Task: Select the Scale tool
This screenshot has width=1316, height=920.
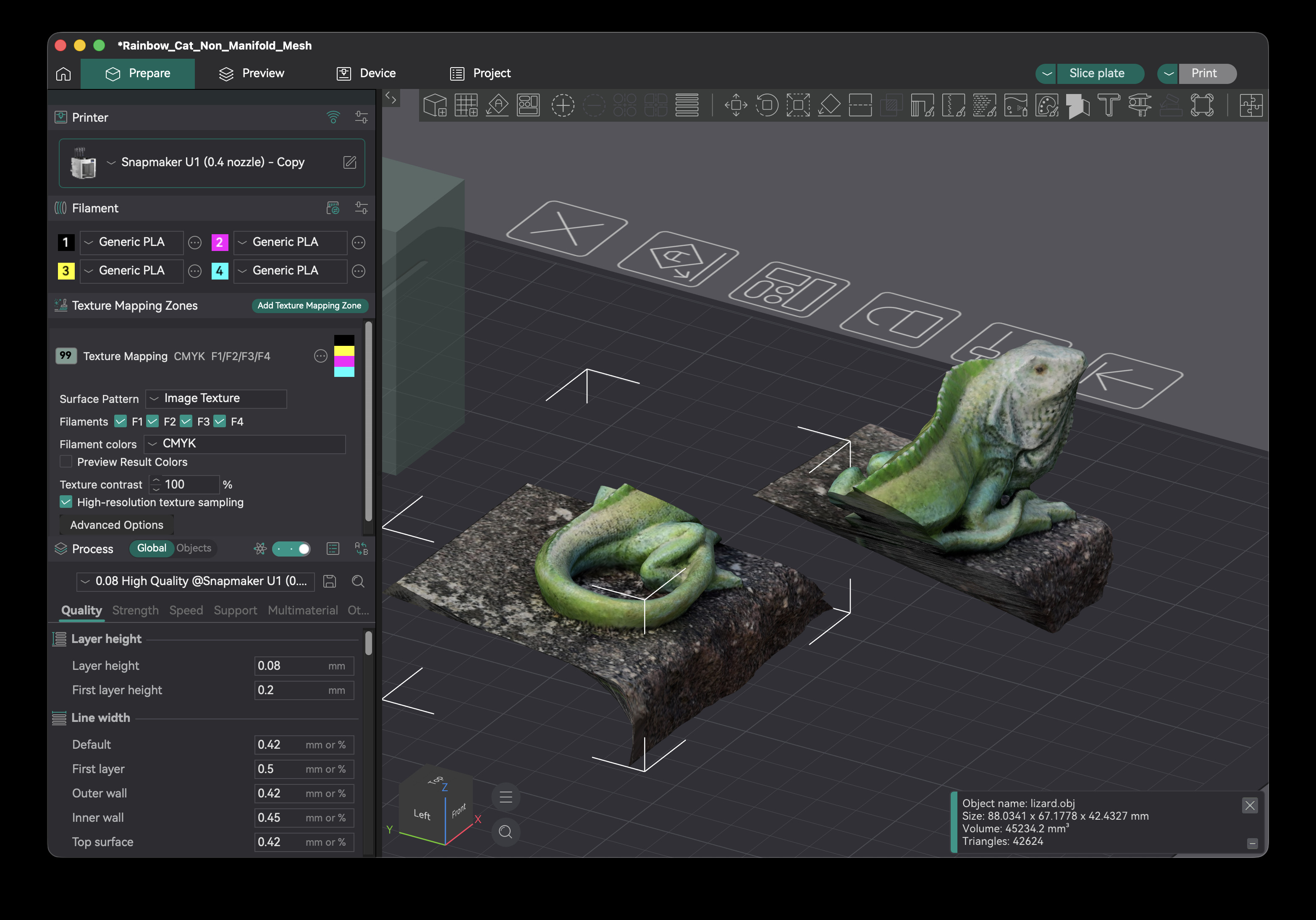Action: click(798, 105)
